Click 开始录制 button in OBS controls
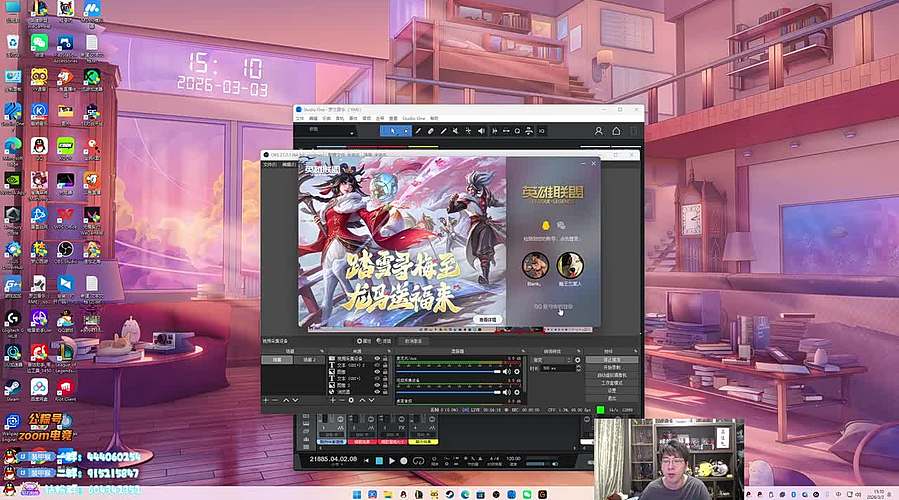Image resolution: width=899 pixels, height=500 pixels. tap(611, 367)
